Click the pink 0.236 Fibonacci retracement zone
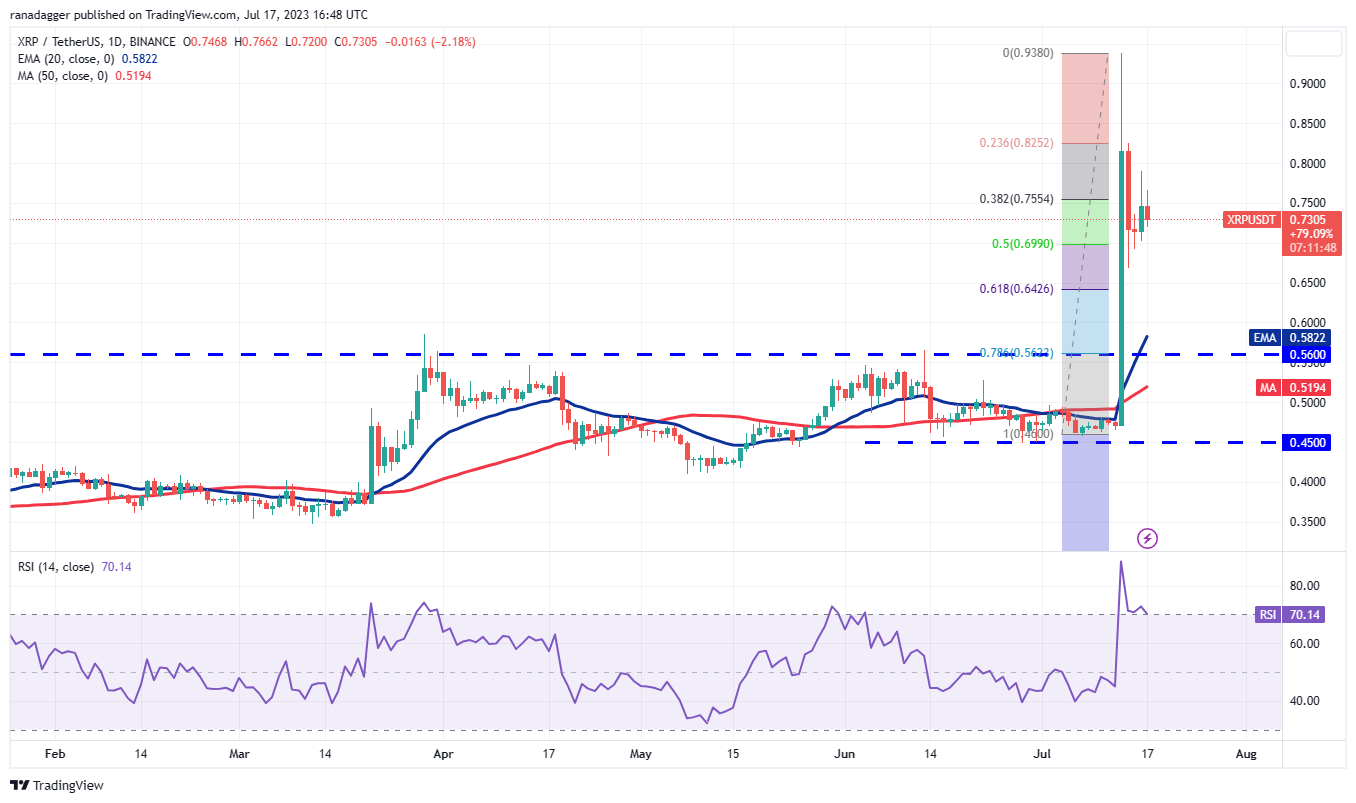The width and height of the screenshot is (1356, 803). (x=1085, y=98)
